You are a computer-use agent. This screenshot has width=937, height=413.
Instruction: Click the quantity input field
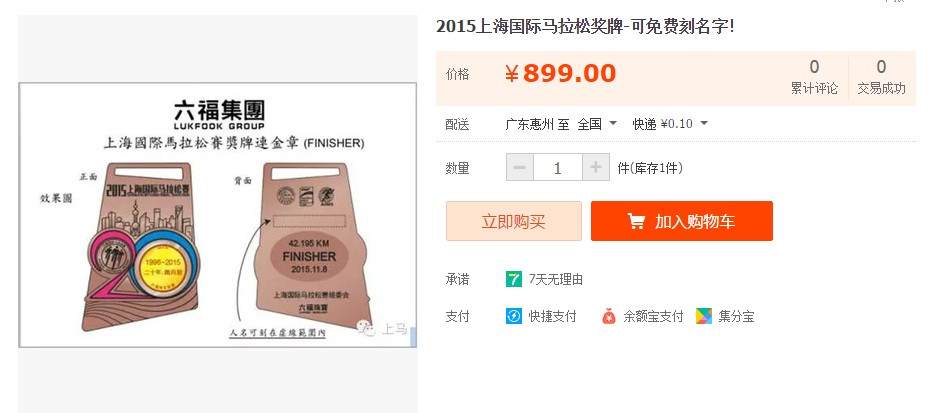[x=558, y=167]
